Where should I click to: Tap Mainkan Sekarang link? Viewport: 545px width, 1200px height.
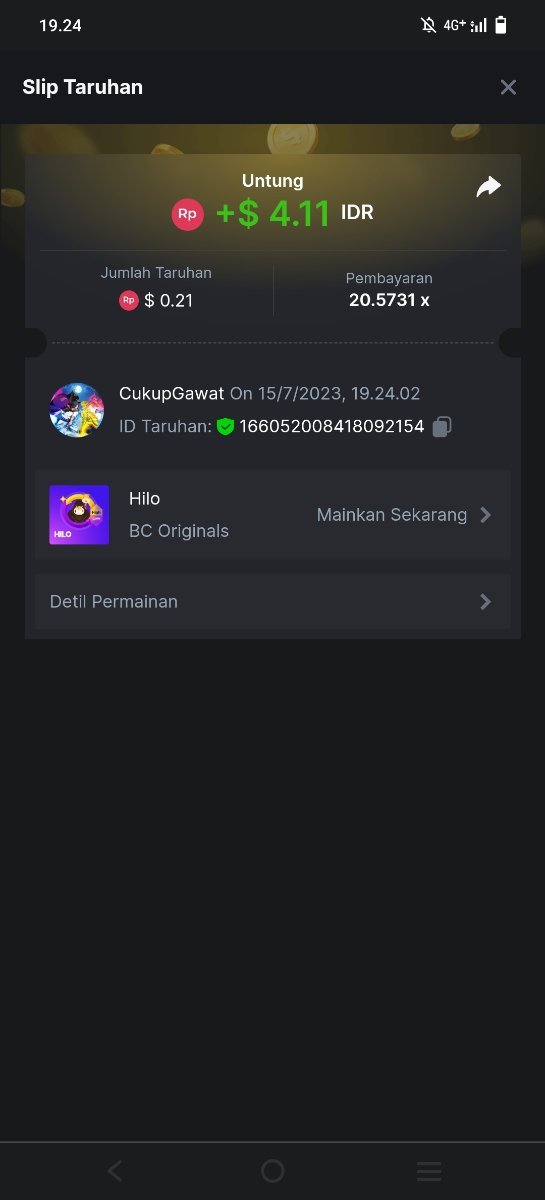392,515
